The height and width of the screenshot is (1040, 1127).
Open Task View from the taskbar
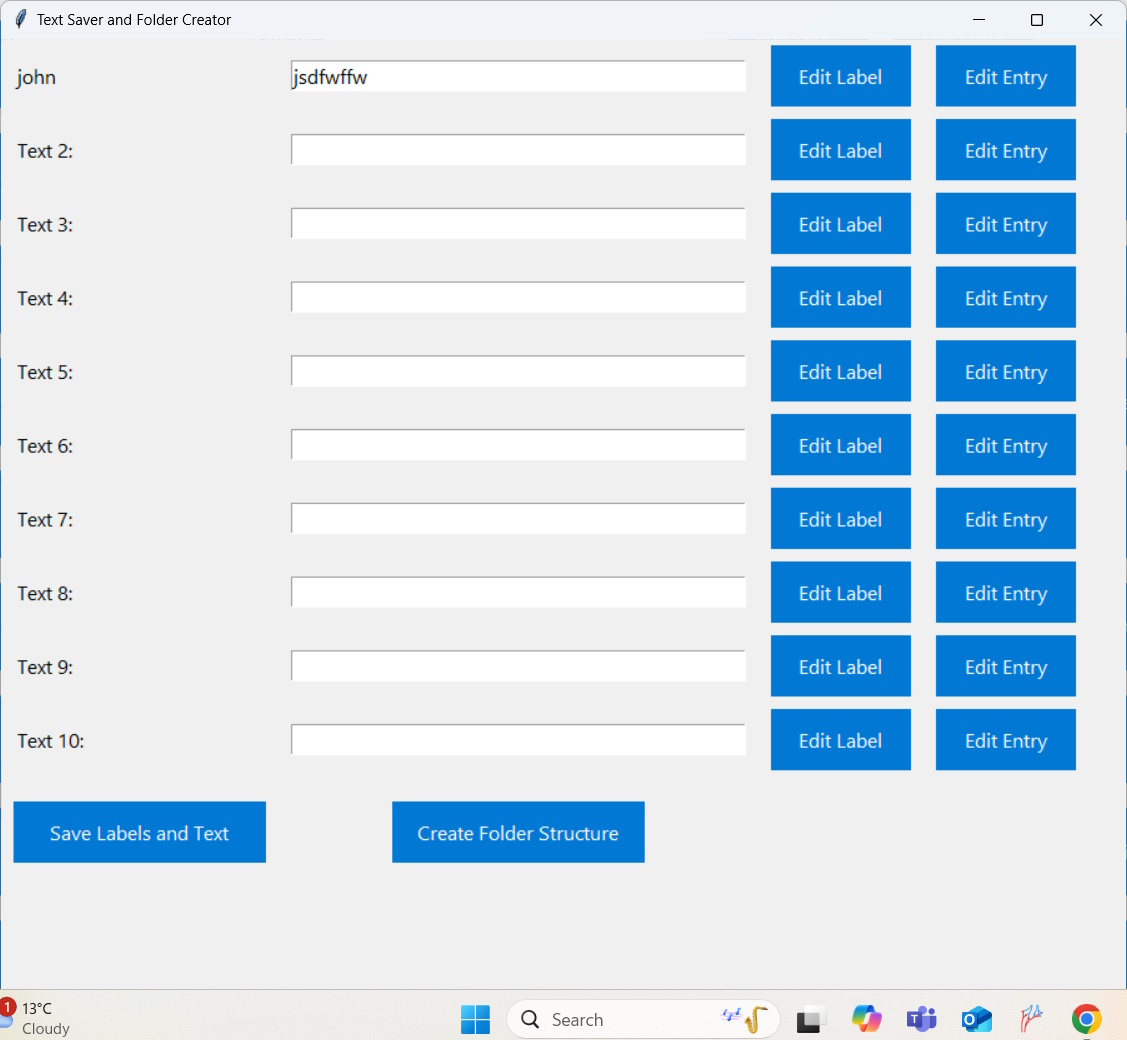811,1019
